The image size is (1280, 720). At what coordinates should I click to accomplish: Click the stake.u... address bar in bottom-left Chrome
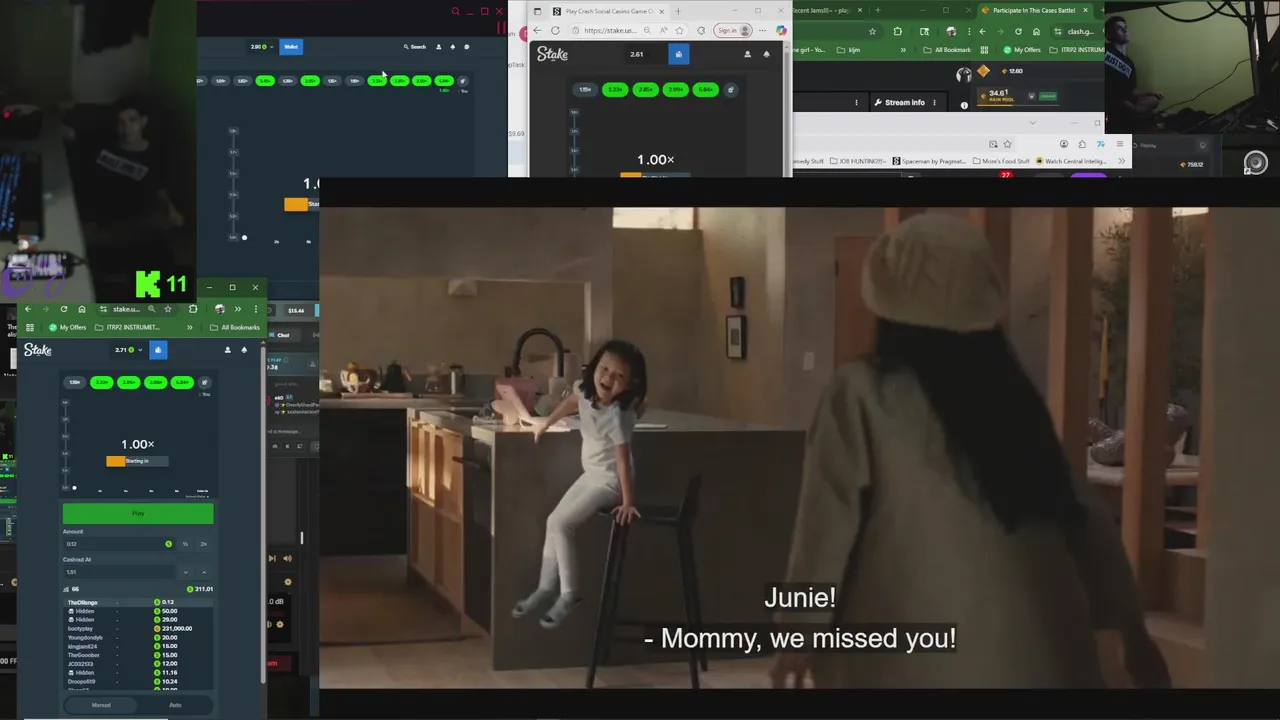[126, 309]
